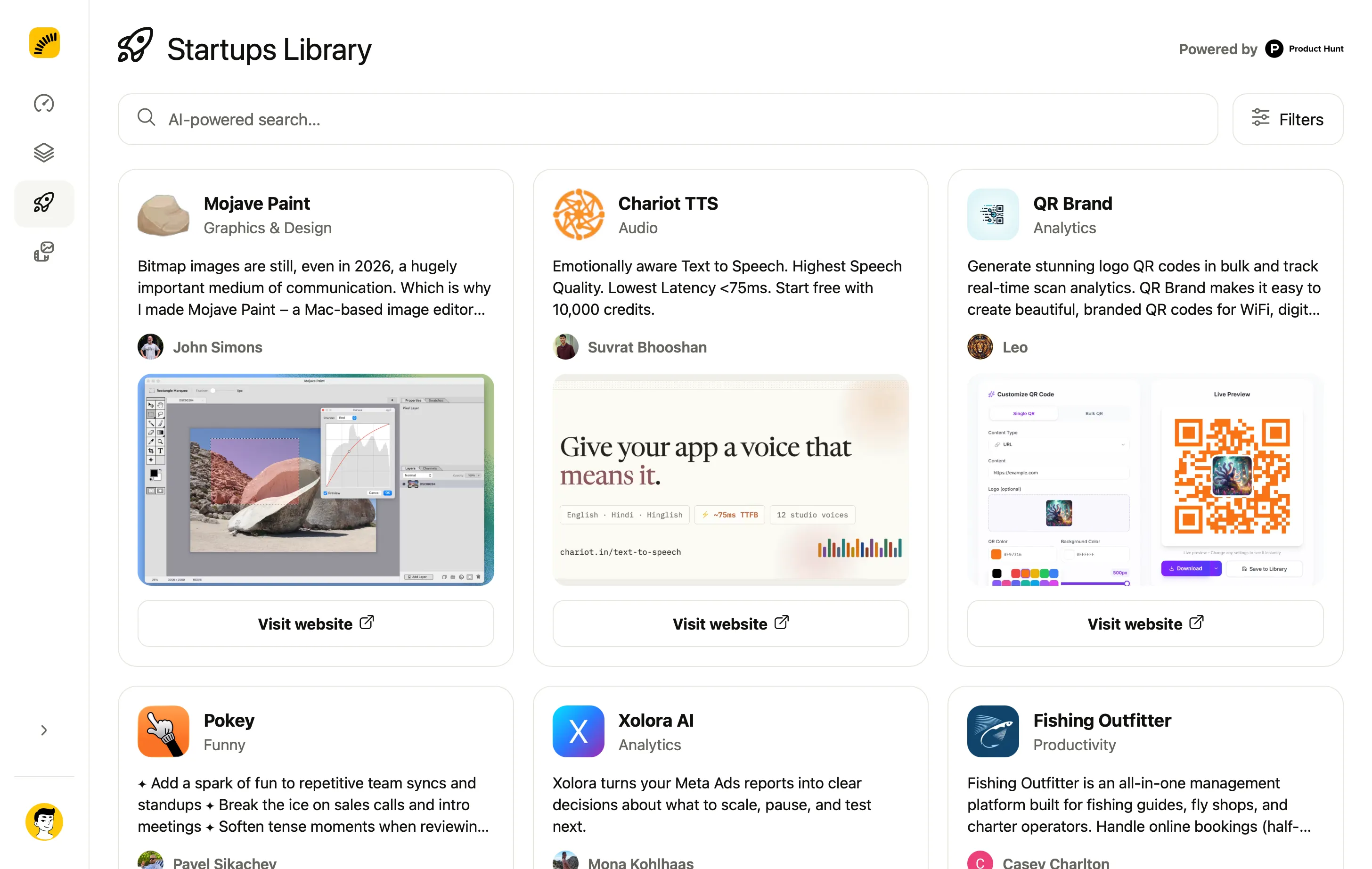Visit website for QR Brand

point(1145,623)
